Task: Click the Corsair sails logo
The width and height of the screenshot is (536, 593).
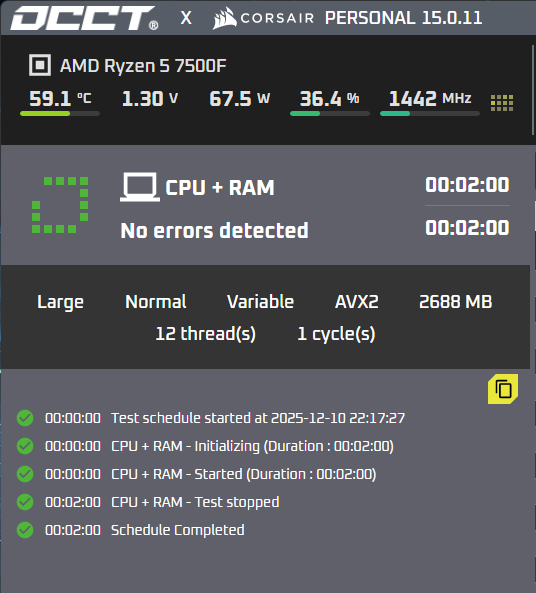Action: click(x=225, y=18)
